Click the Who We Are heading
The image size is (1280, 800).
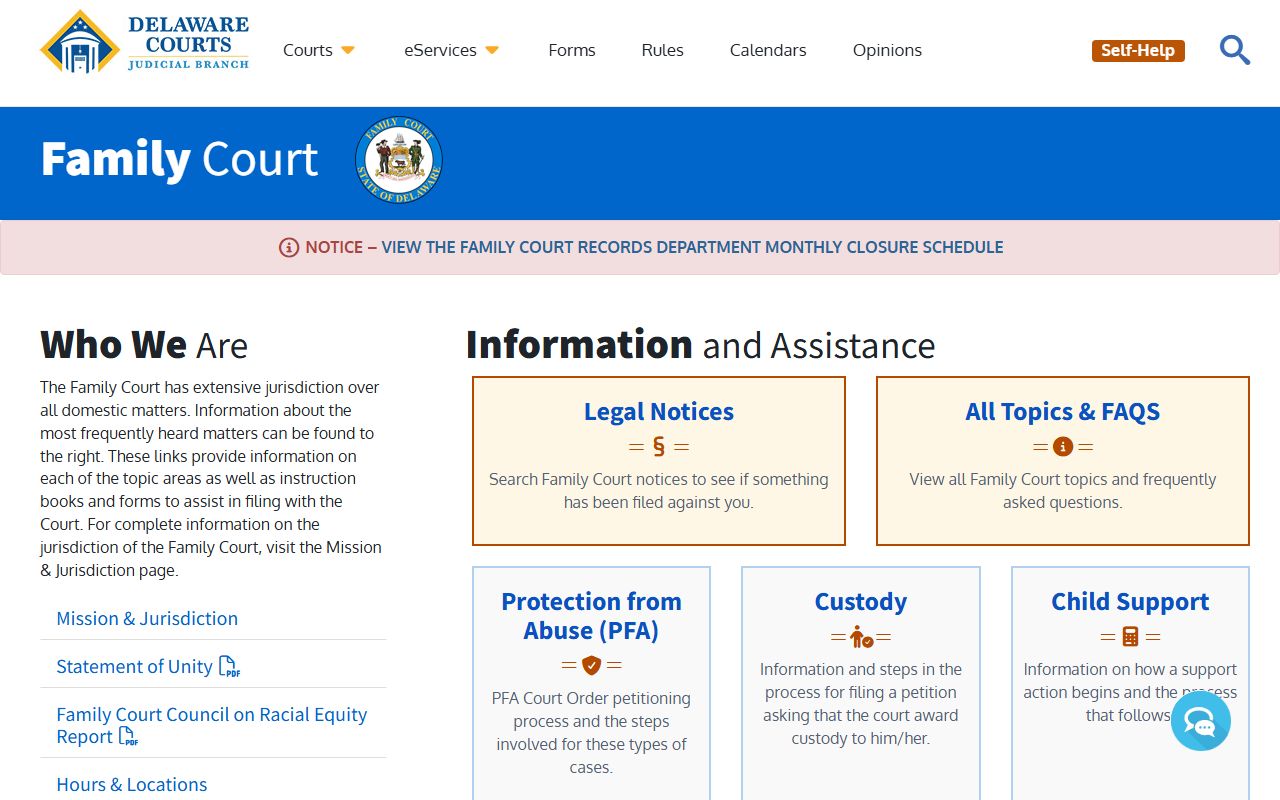click(144, 345)
